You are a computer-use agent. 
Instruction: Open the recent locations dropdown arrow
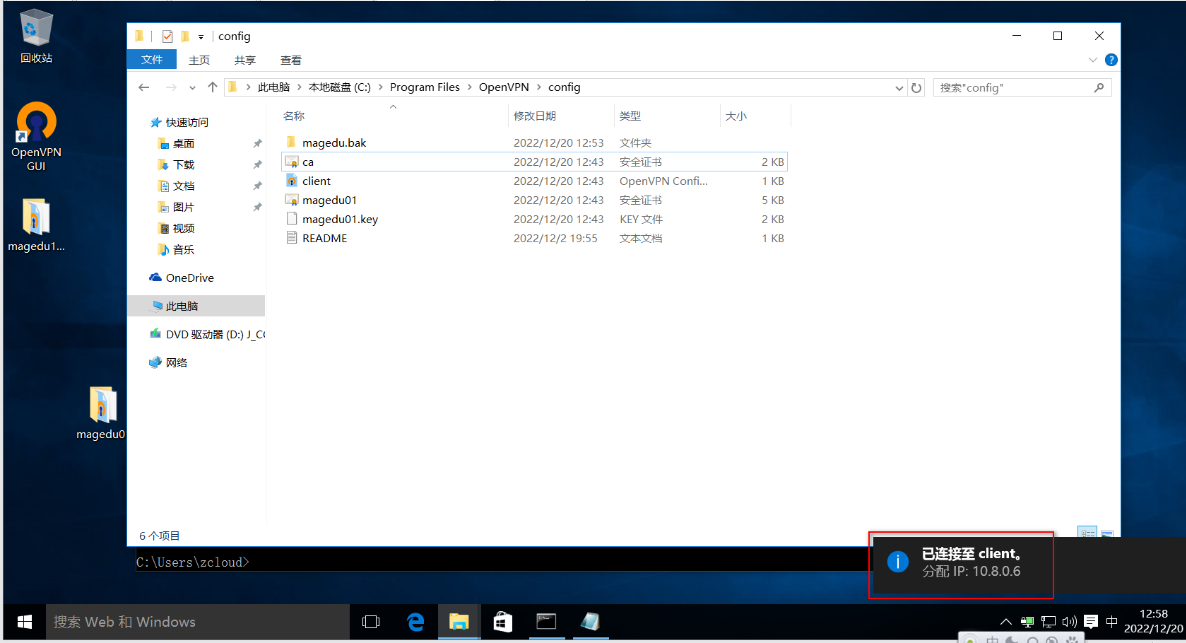[192, 88]
